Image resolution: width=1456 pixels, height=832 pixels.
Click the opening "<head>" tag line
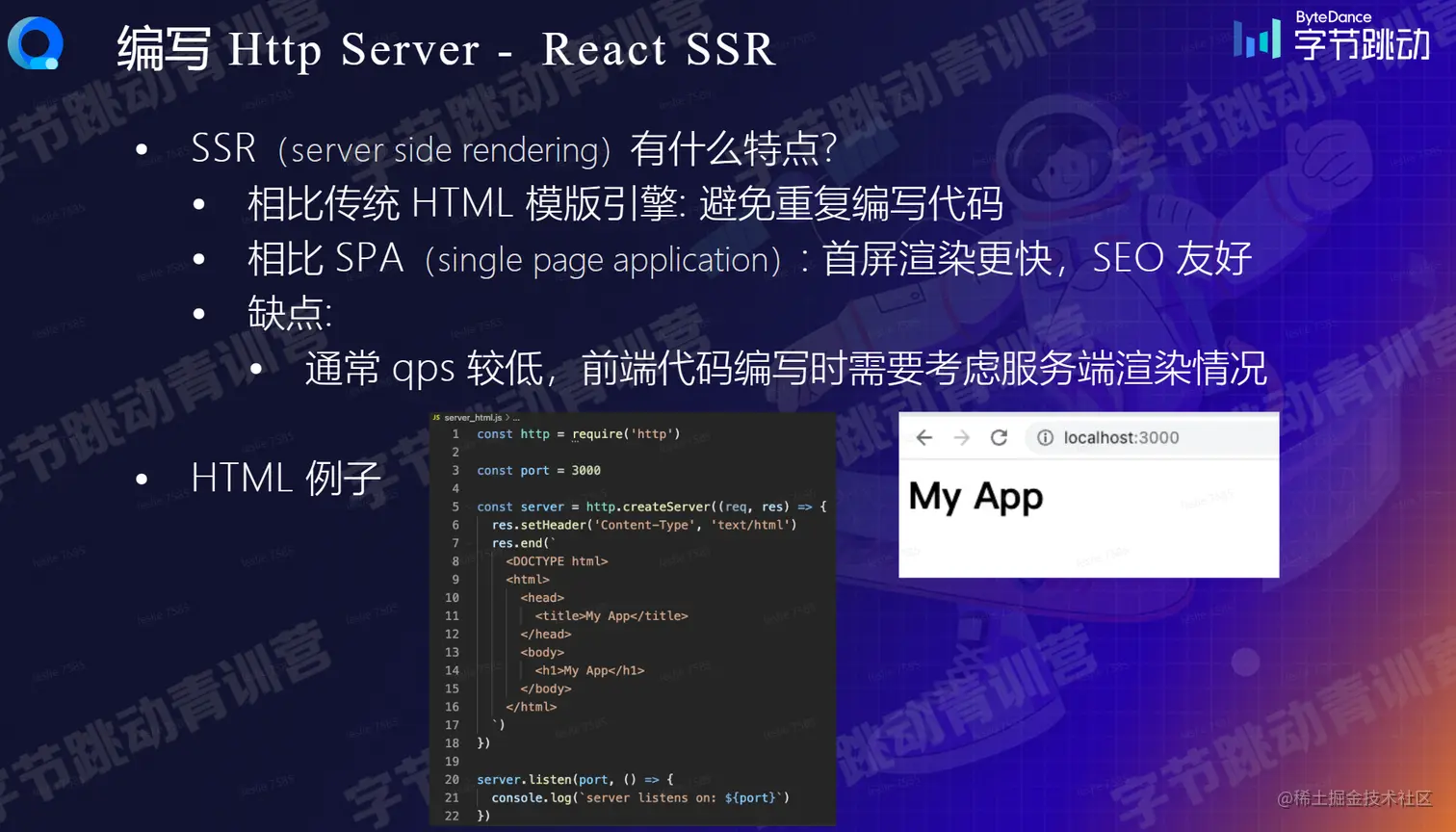(542, 598)
